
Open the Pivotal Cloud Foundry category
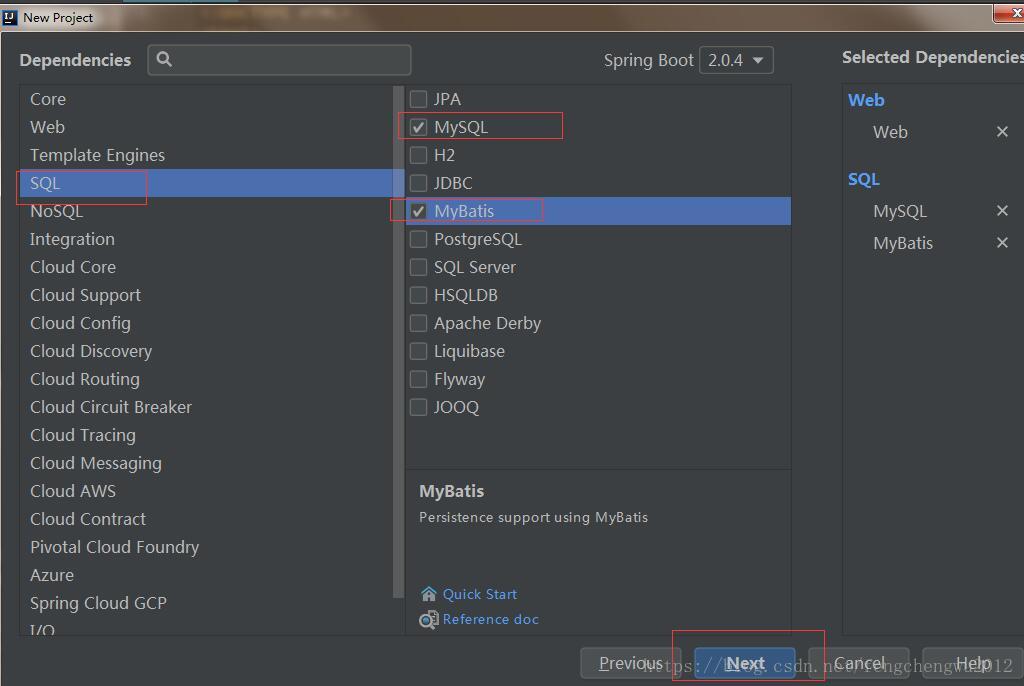coord(206,547)
